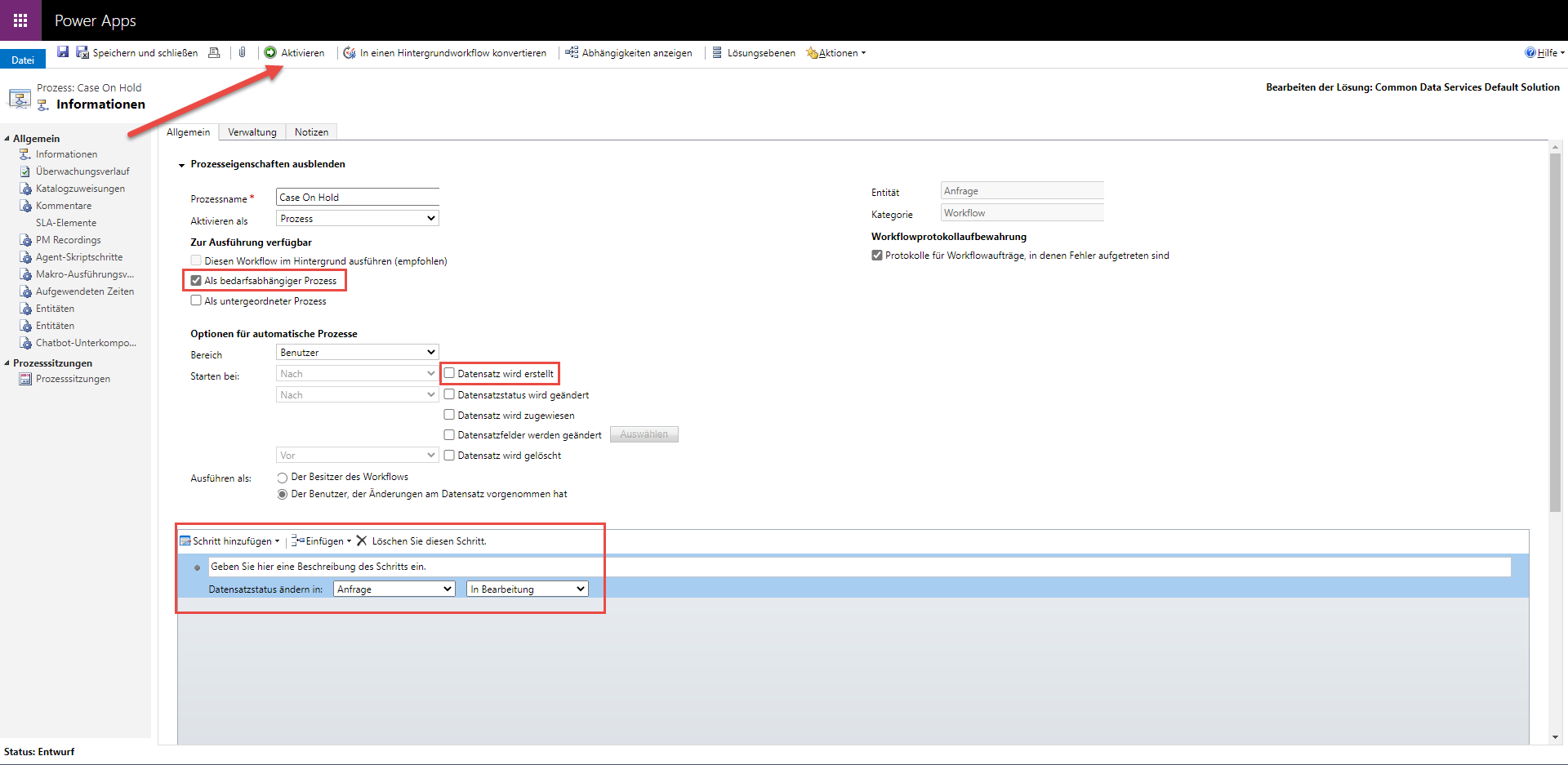Open the Hilfe help menu
This screenshot has width=1568, height=765.
point(1544,53)
